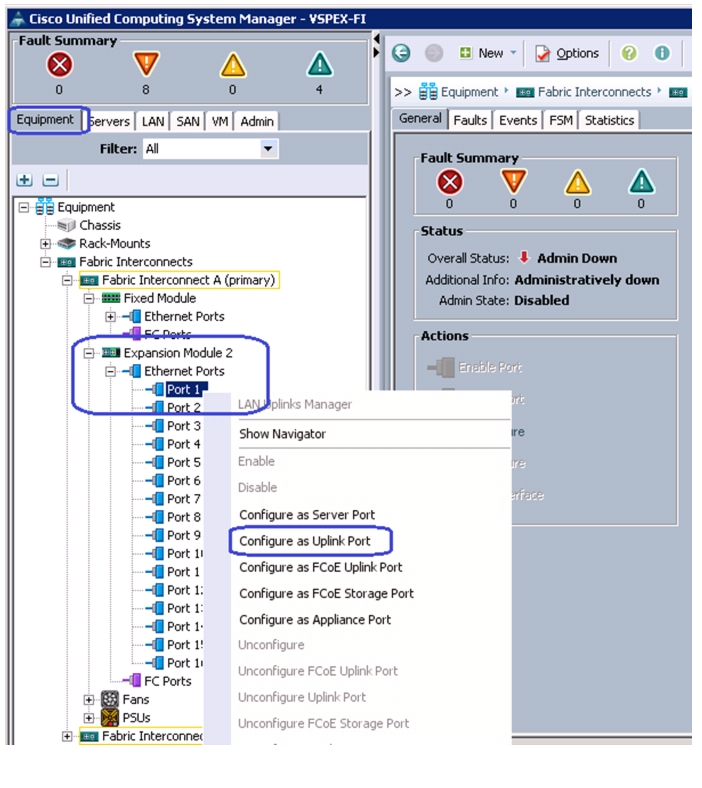This screenshot has height=788, width=702.
Task: Switch to the LAN tab
Action: 153,121
